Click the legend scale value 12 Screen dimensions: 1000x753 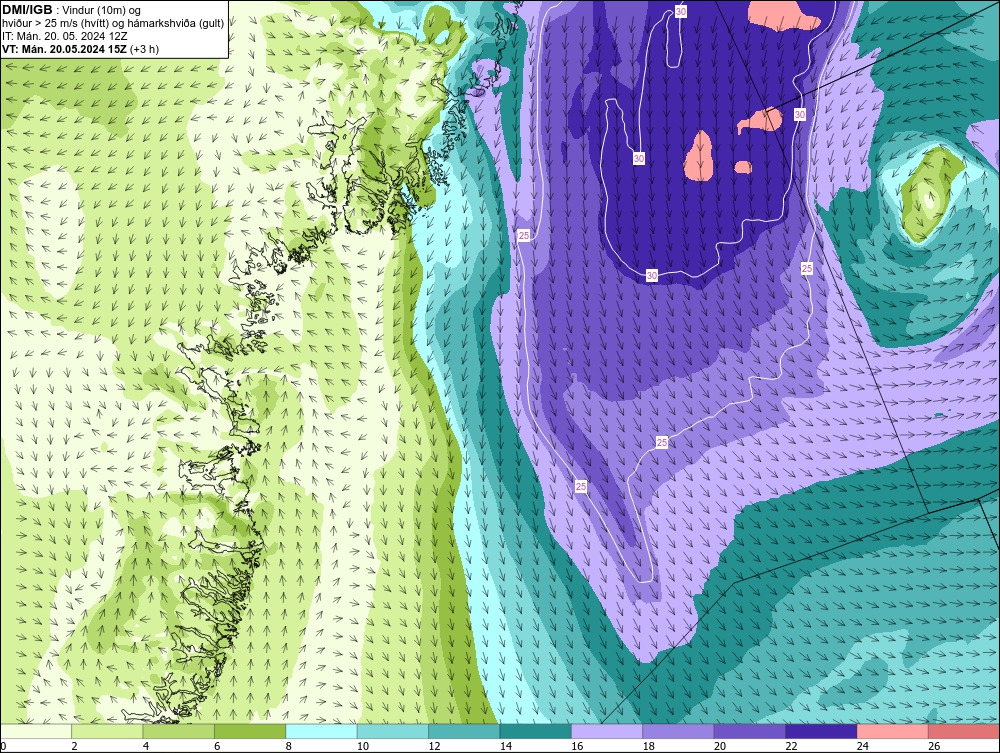434,746
